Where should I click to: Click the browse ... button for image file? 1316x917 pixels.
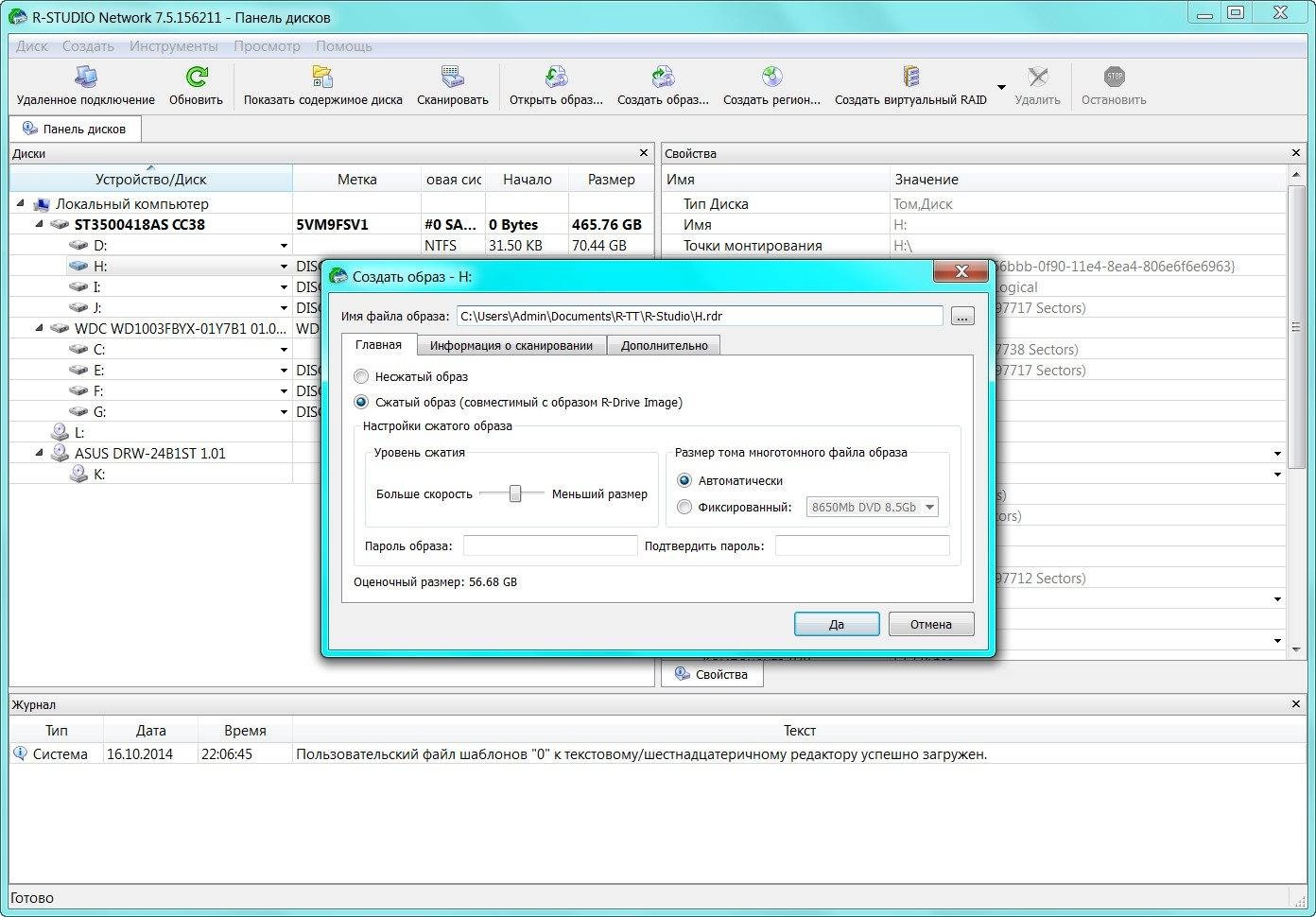(x=962, y=317)
